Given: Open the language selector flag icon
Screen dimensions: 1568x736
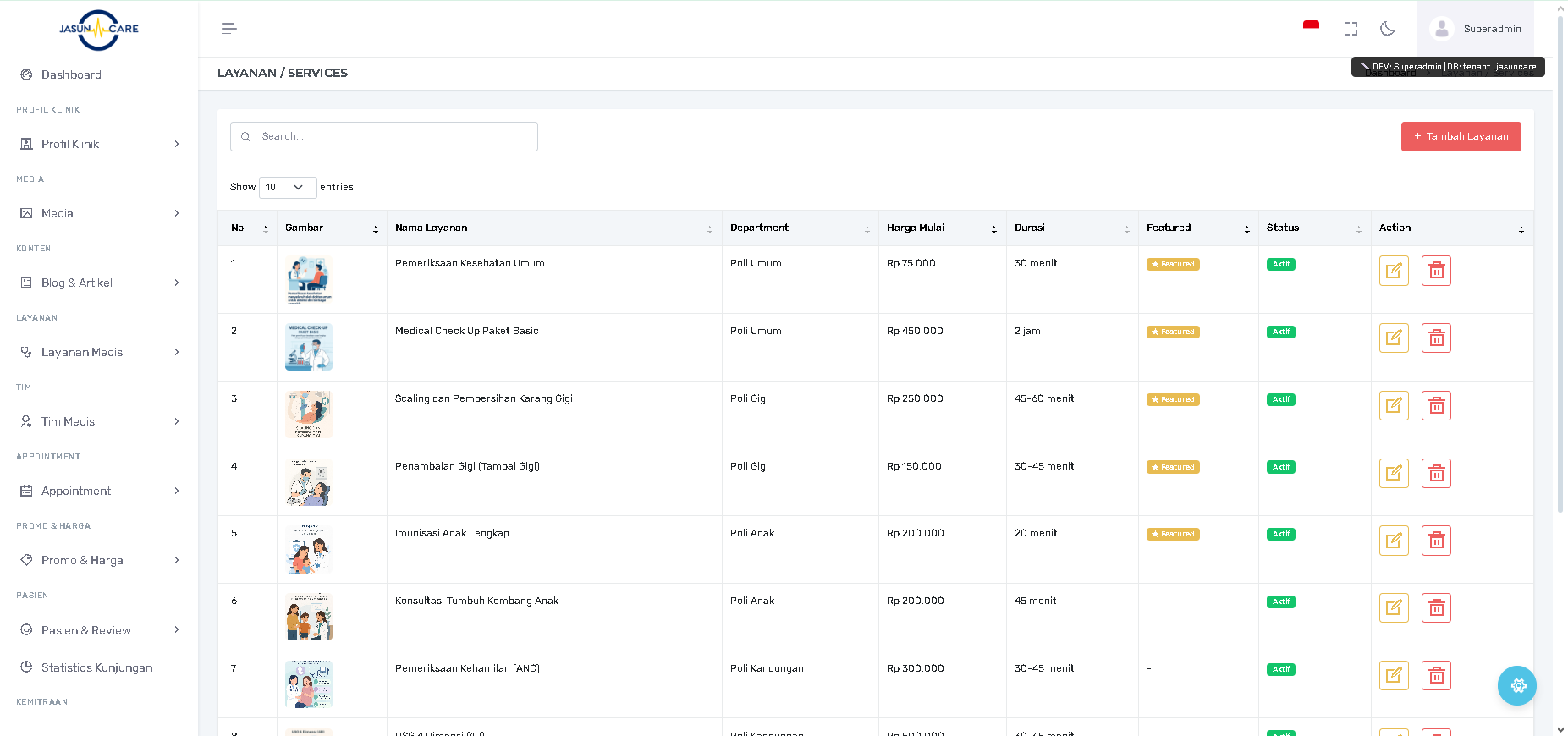Looking at the screenshot, I should click(x=1311, y=26).
